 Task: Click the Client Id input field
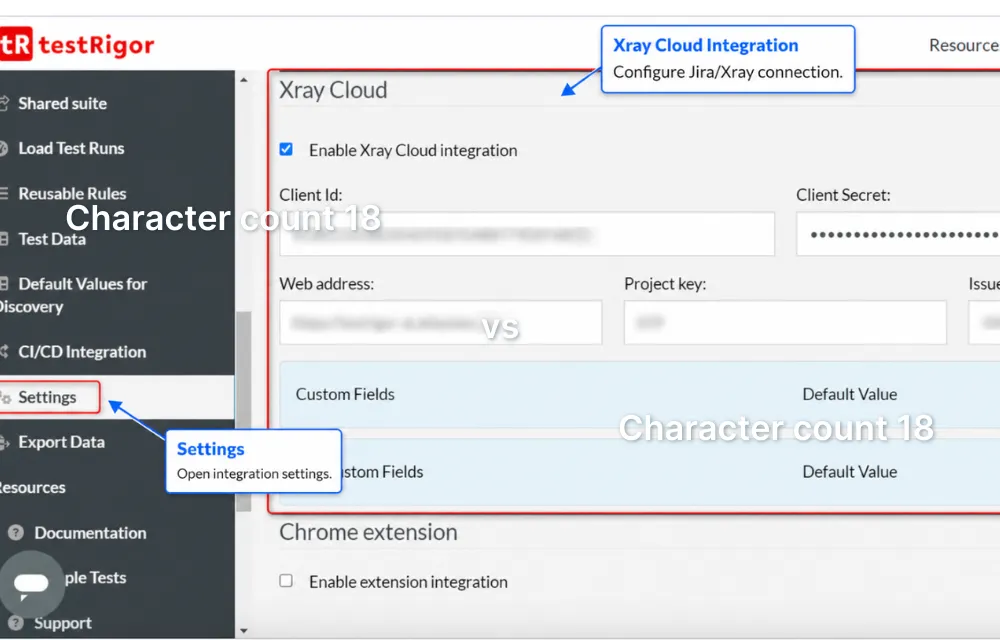pos(527,234)
